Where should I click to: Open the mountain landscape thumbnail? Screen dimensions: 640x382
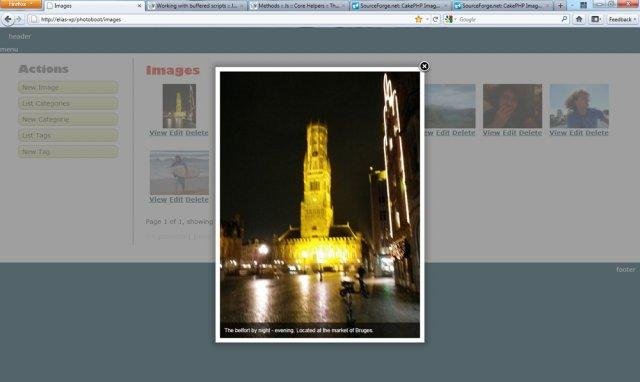coord(450,106)
